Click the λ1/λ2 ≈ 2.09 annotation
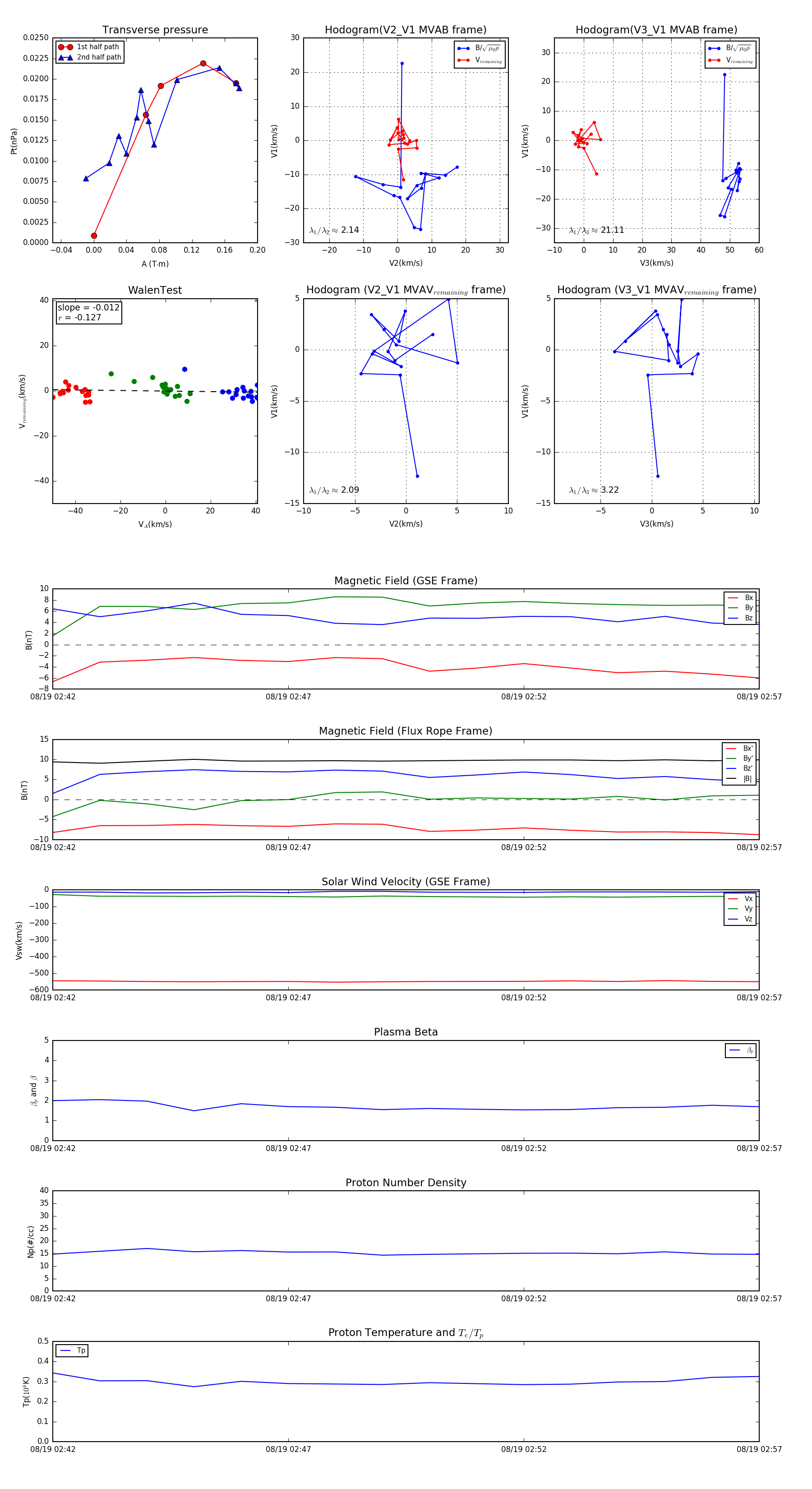The image size is (812, 1489). point(334,490)
